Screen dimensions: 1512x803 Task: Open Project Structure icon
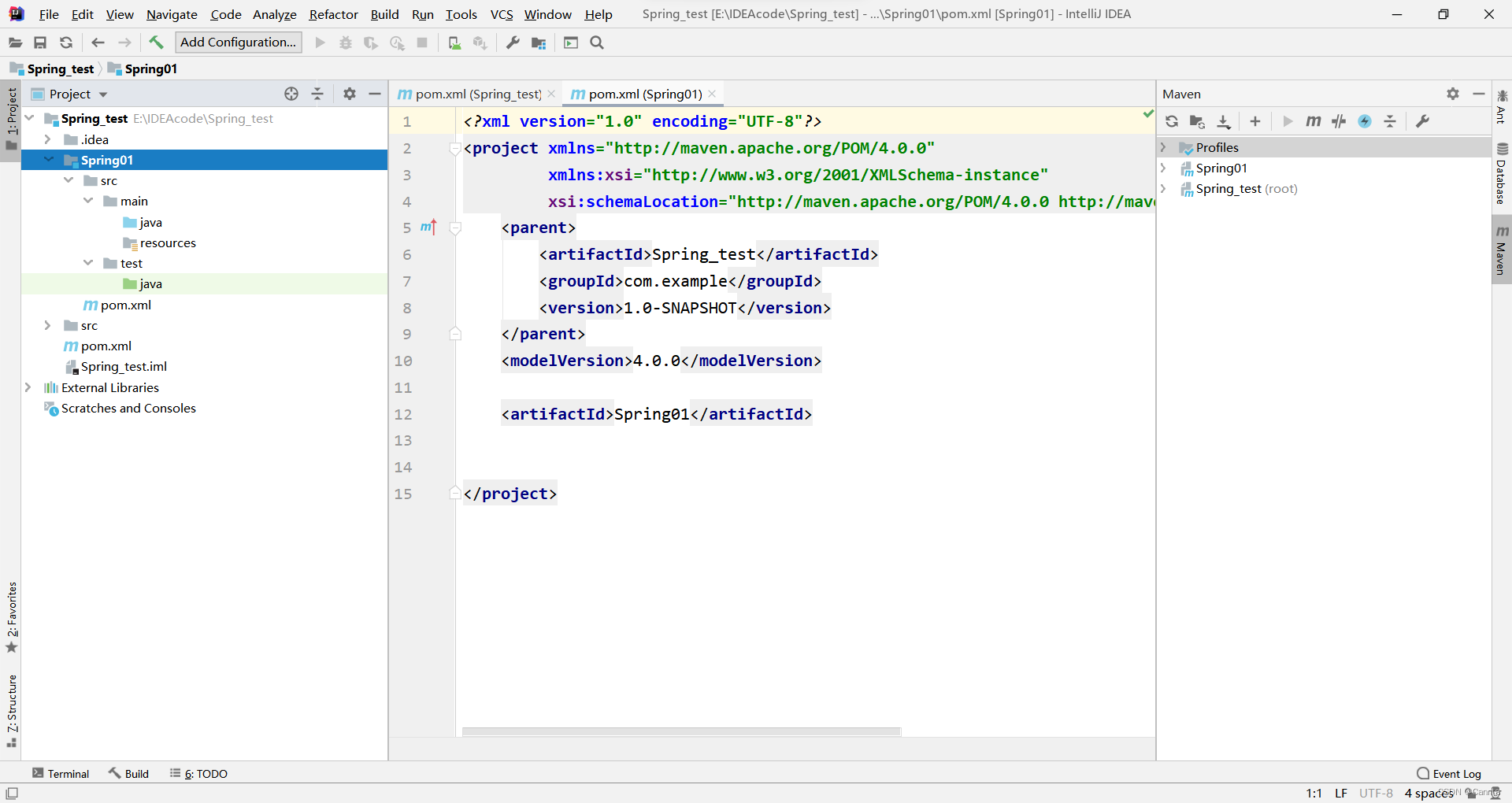coord(539,43)
